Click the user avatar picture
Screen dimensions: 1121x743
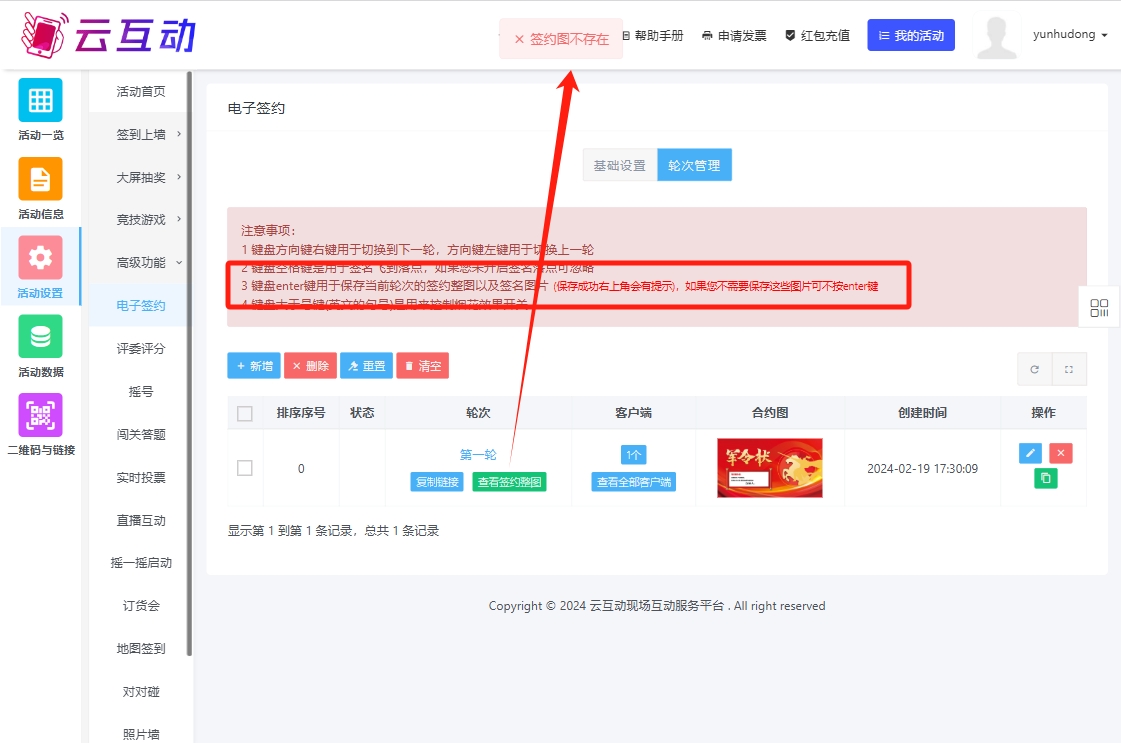997,36
